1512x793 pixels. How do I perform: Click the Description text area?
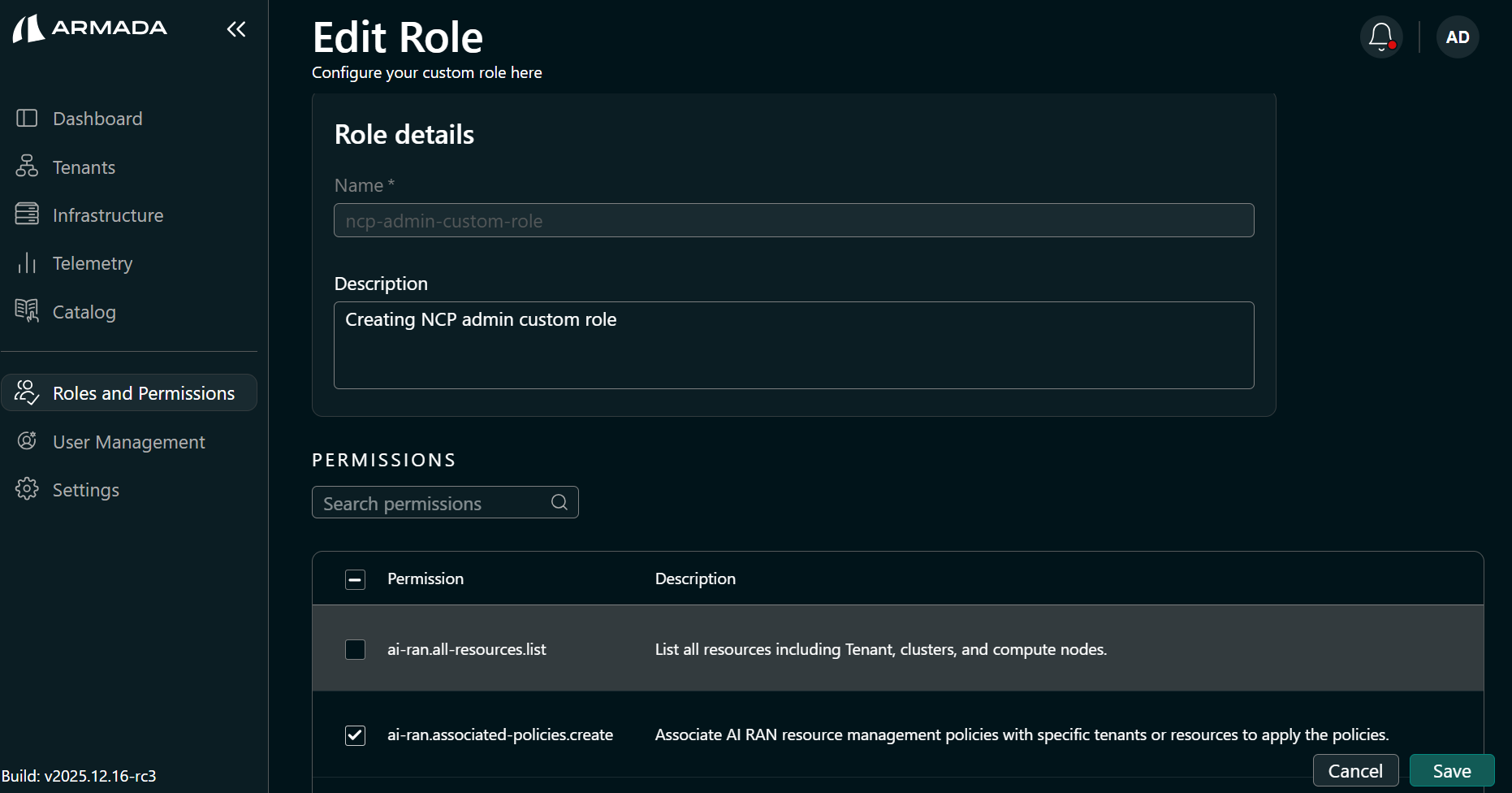[x=793, y=345]
